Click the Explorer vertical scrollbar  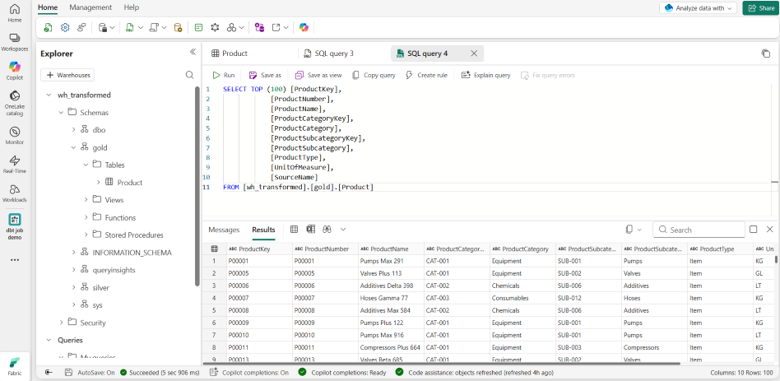[197, 187]
